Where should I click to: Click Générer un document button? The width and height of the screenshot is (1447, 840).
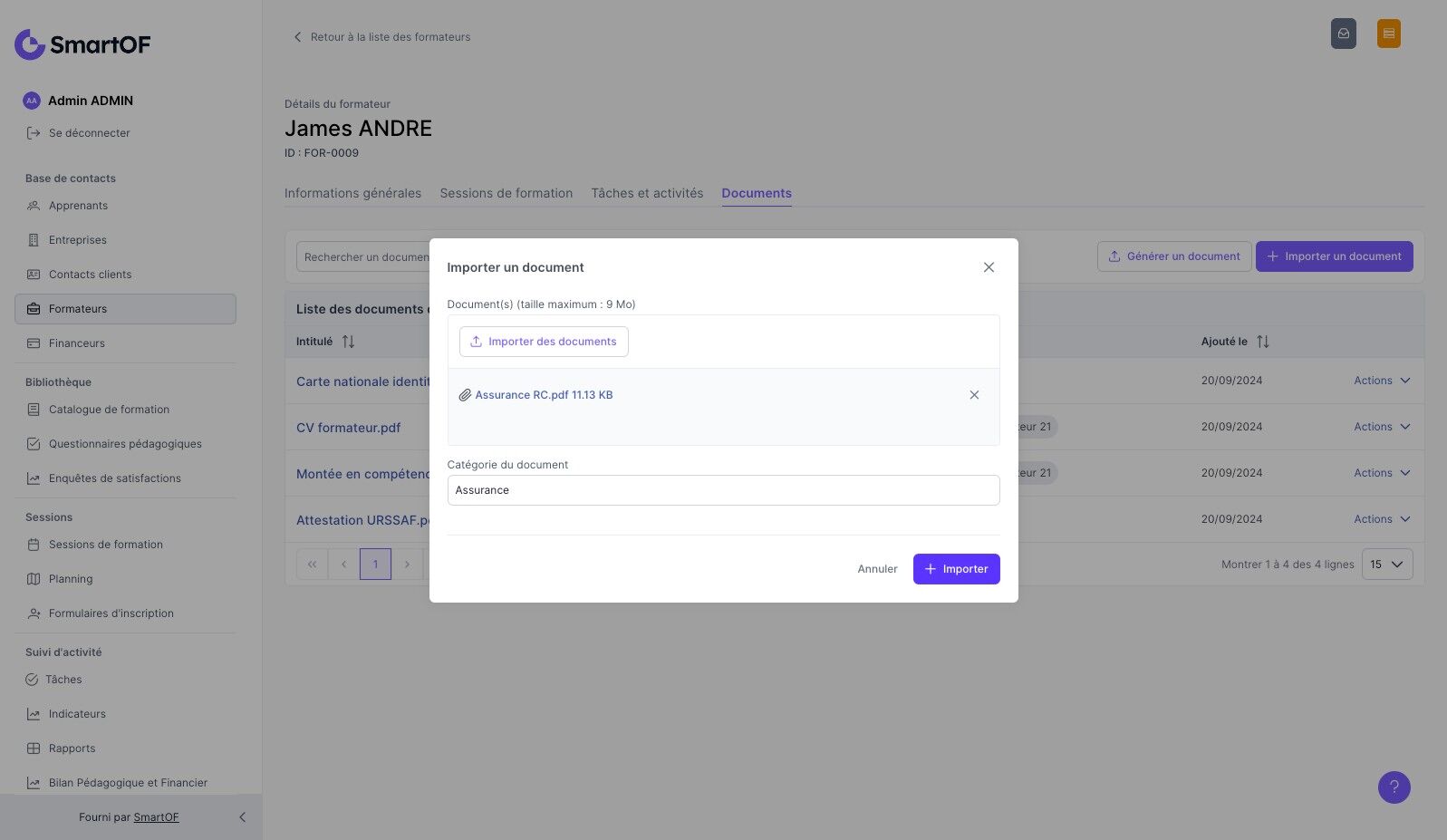click(1174, 256)
